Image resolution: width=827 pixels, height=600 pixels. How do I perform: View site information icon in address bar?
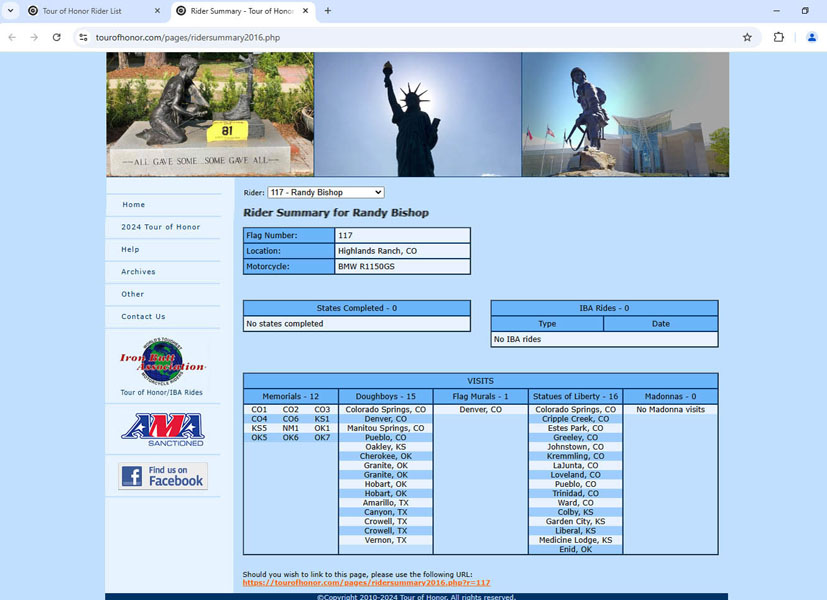click(x=83, y=37)
